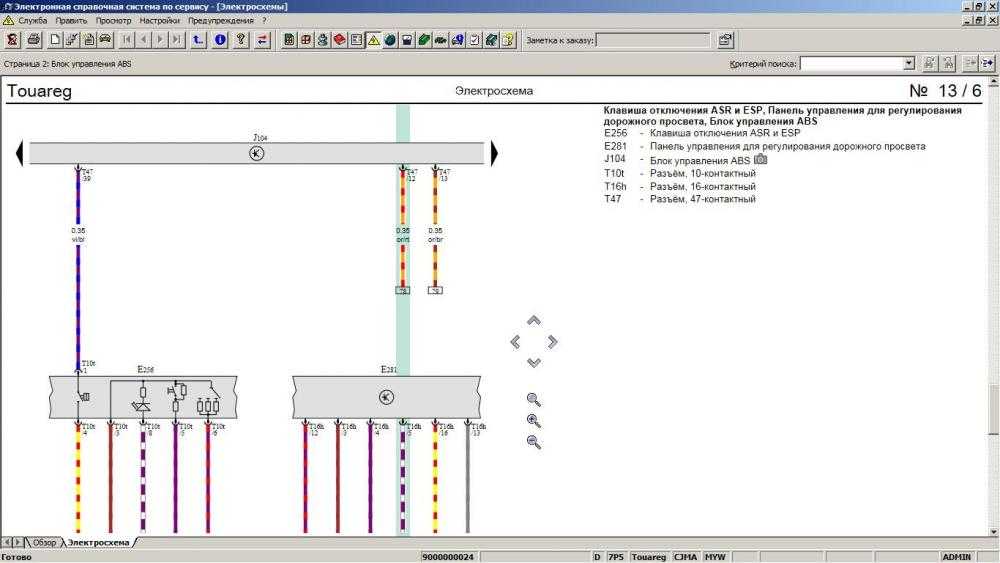Screen dimensions: 1000x563
Task: Click the checklist clipboard icon
Action: 474,40
